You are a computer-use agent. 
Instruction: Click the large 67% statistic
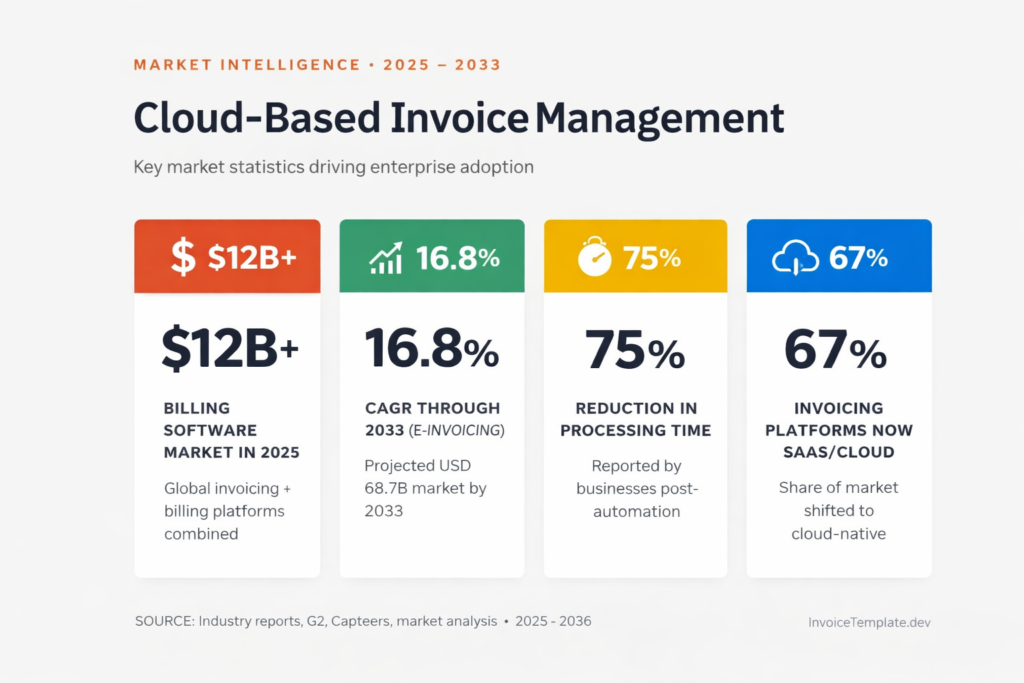coord(838,350)
